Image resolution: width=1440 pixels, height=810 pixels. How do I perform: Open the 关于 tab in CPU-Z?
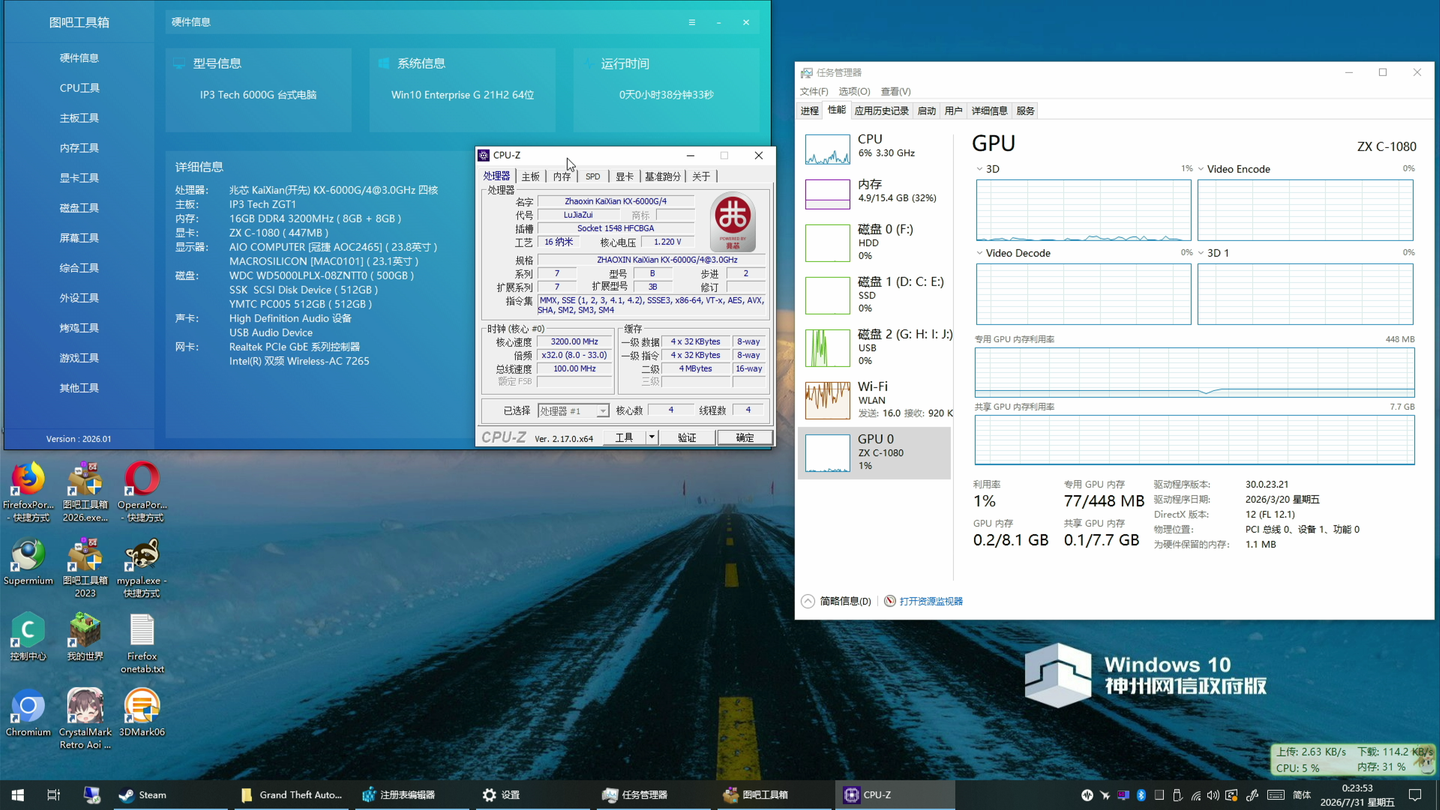701,177
